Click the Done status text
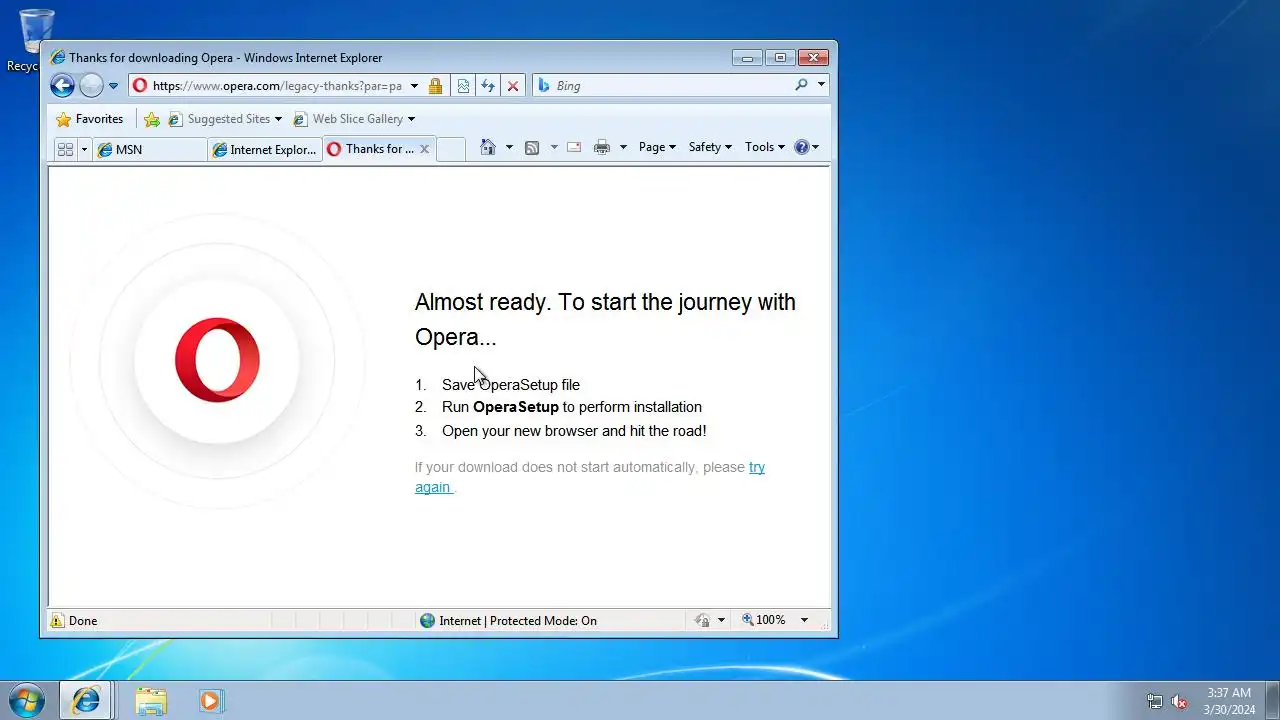Image resolution: width=1280 pixels, height=720 pixels. click(x=83, y=621)
